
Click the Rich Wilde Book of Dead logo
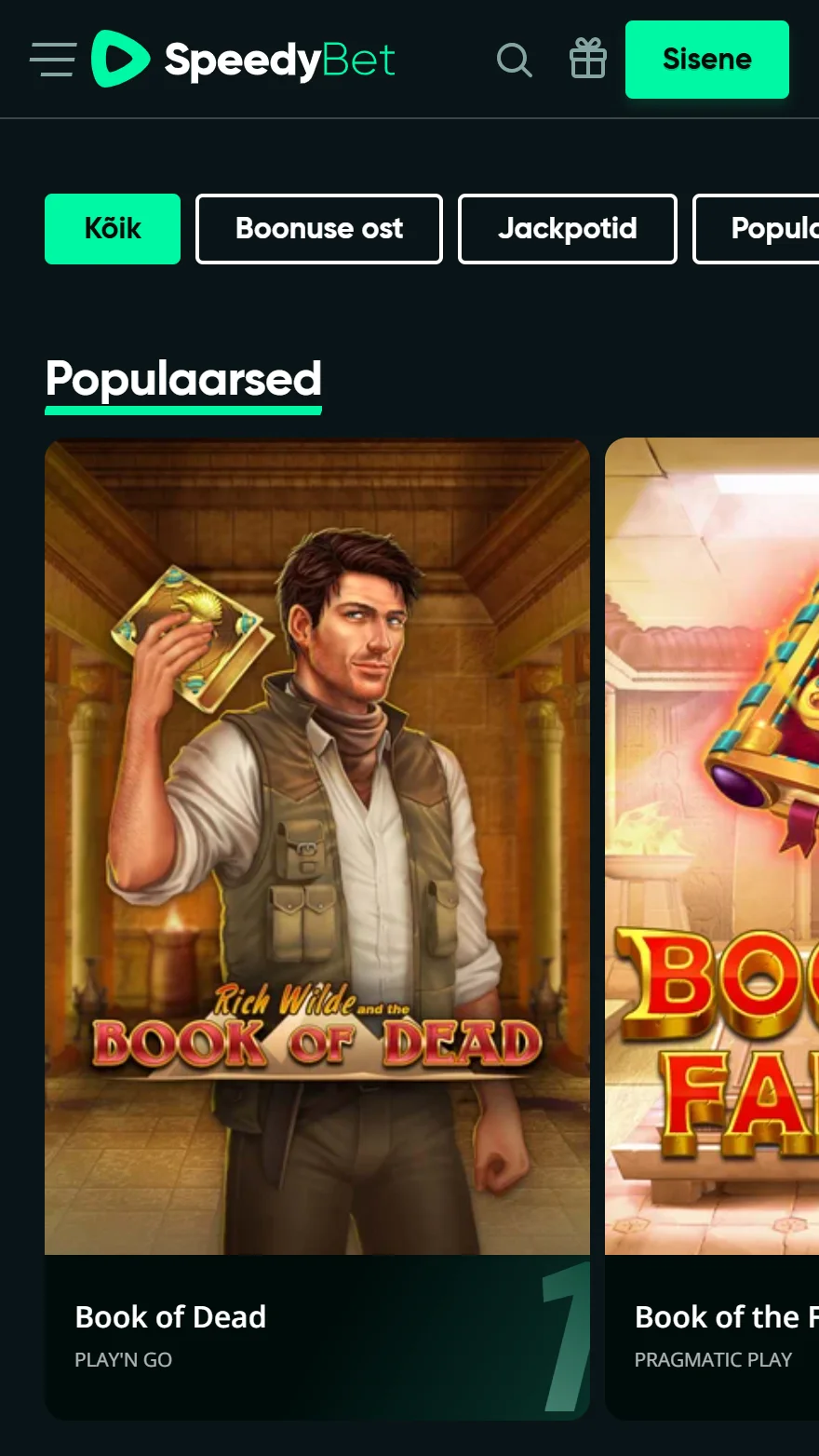(317, 1027)
